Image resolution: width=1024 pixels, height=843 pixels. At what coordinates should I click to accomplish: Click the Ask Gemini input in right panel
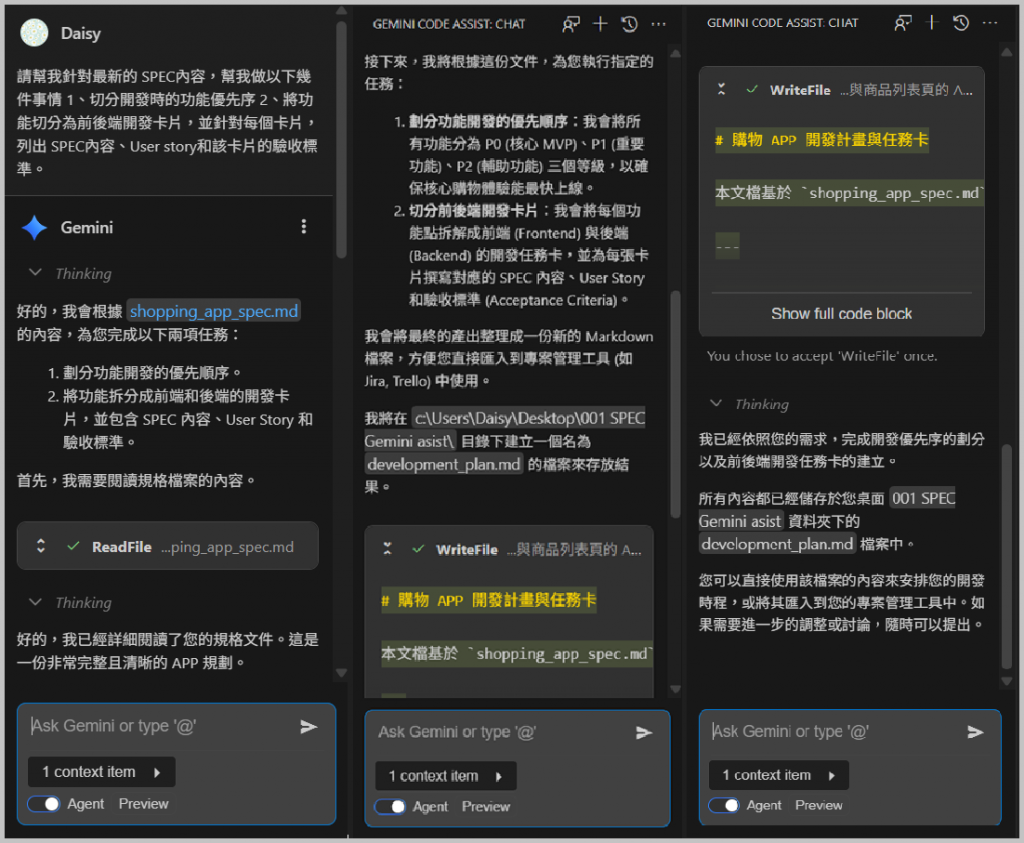coord(833,731)
